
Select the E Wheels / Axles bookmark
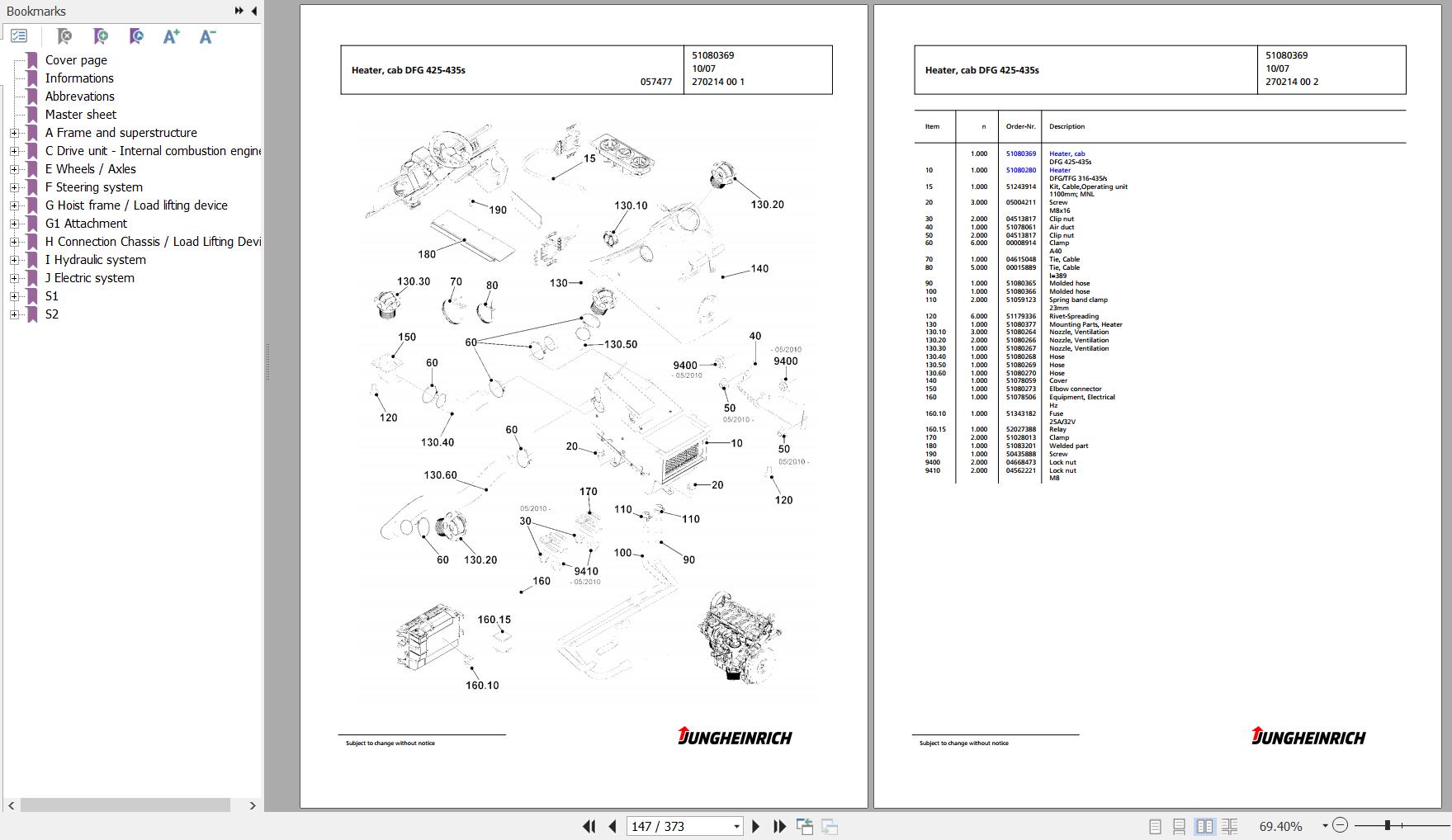pyautogui.click(x=91, y=169)
